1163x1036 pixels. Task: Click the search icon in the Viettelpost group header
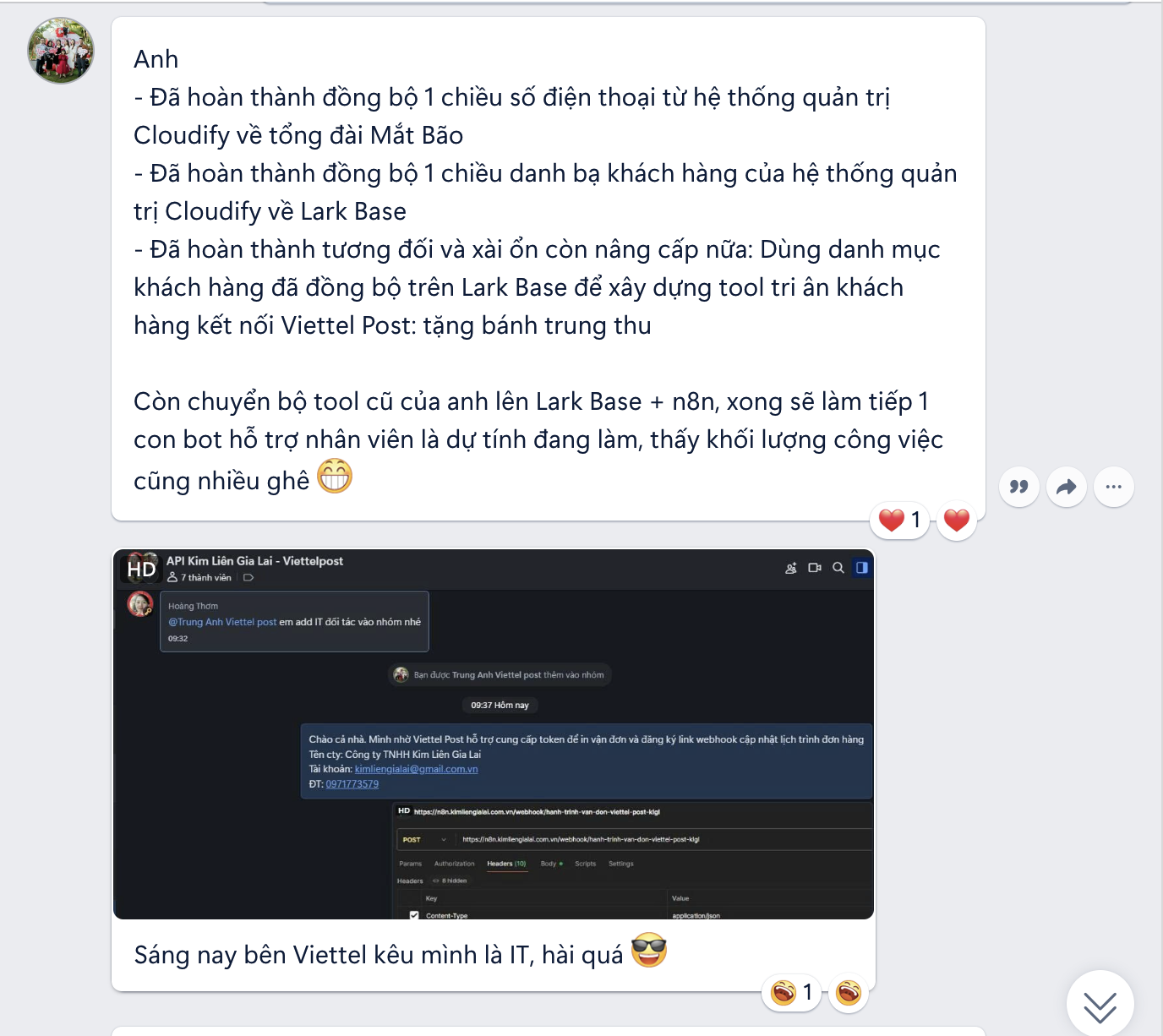coord(838,568)
